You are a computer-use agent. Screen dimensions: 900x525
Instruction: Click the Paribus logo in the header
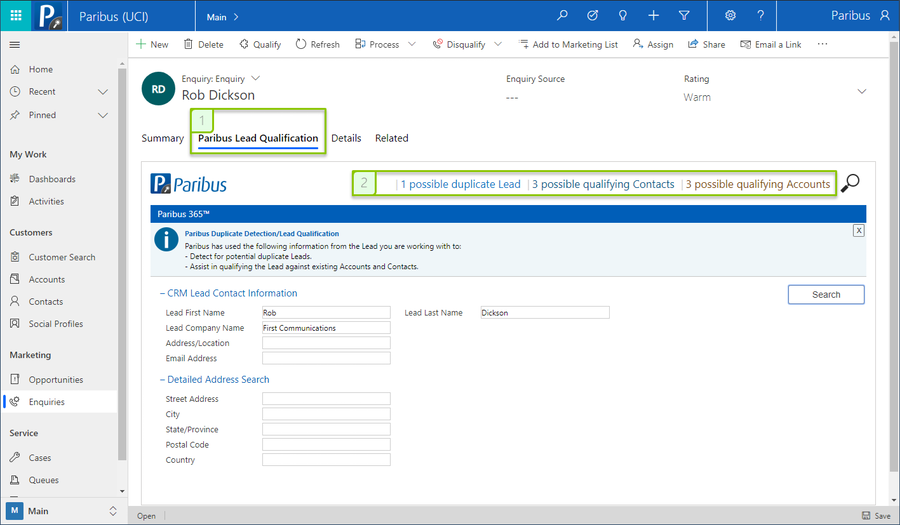click(48, 15)
